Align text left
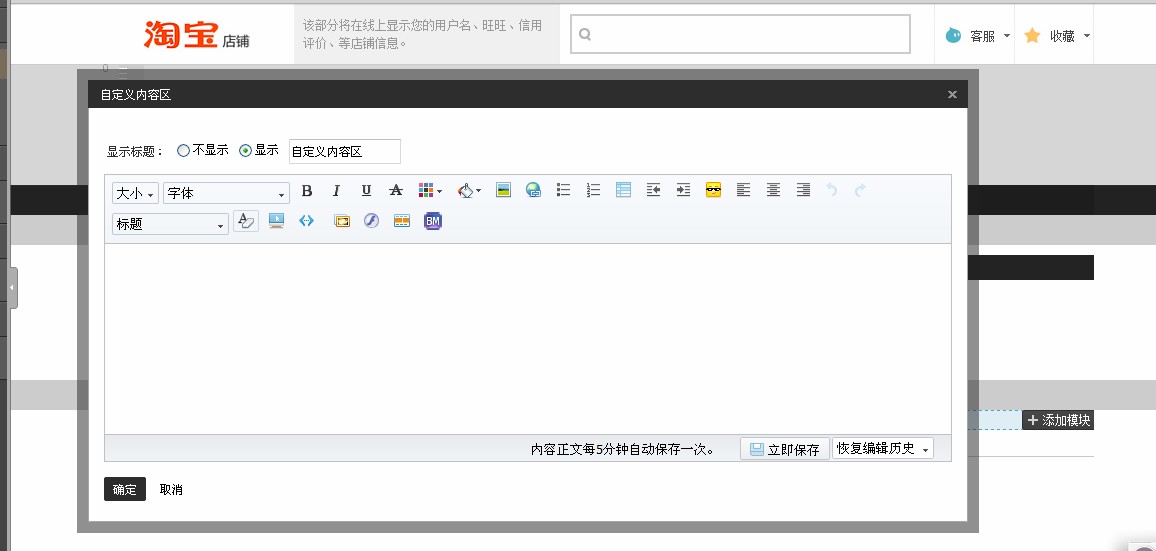 [743, 190]
